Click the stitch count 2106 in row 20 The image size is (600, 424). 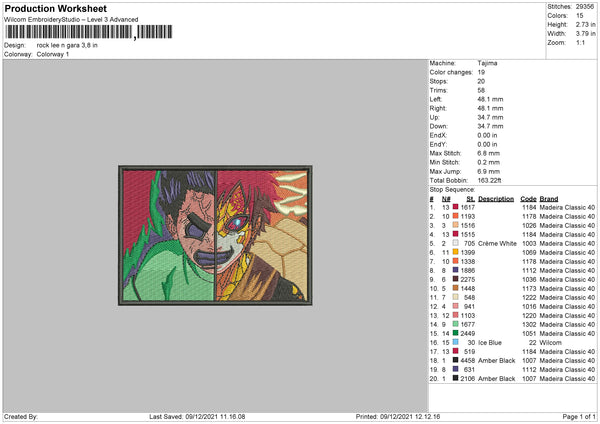468,378
